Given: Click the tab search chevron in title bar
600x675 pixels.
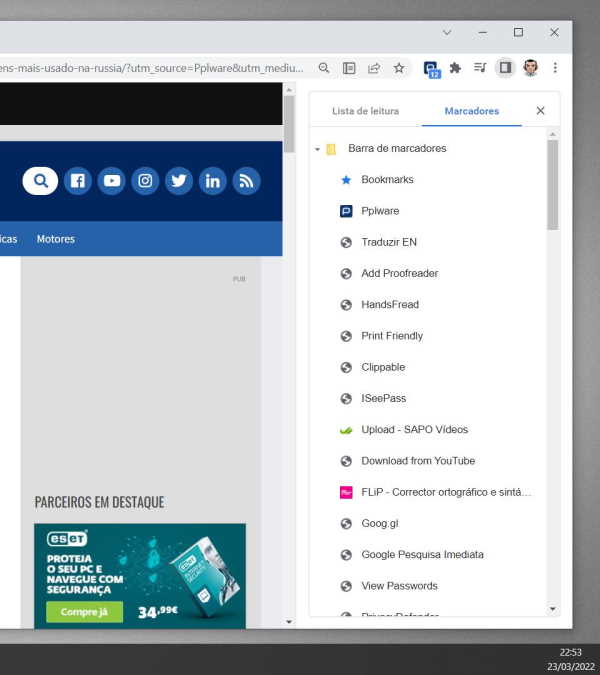Looking at the screenshot, I should (x=447, y=33).
